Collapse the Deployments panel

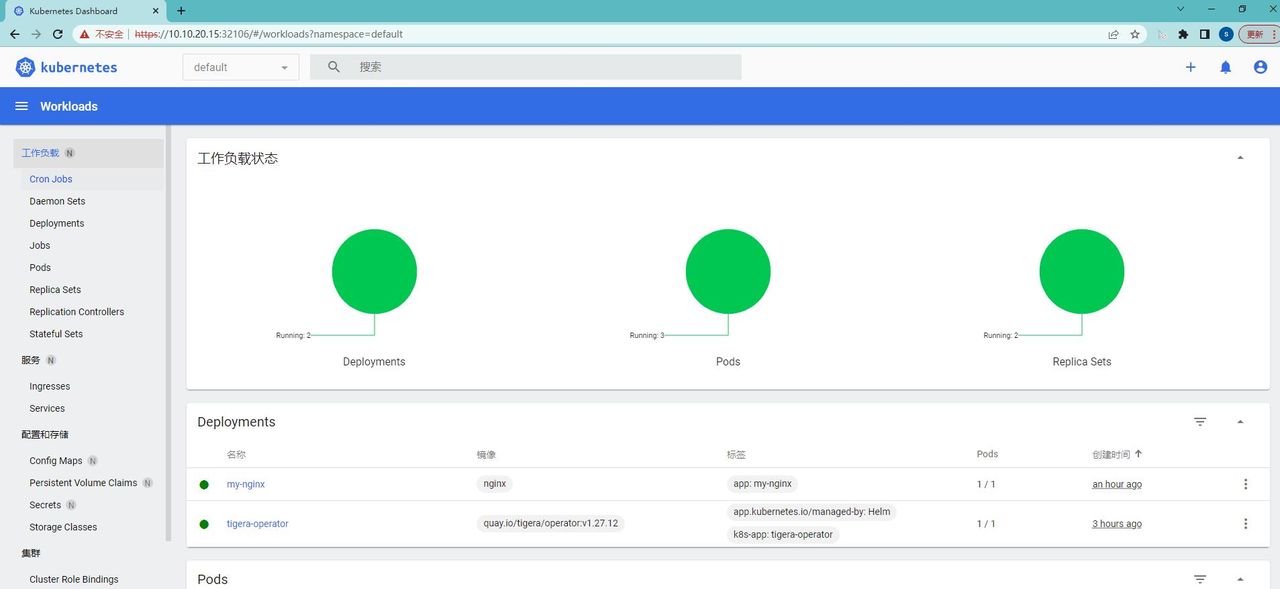point(1240,421)
